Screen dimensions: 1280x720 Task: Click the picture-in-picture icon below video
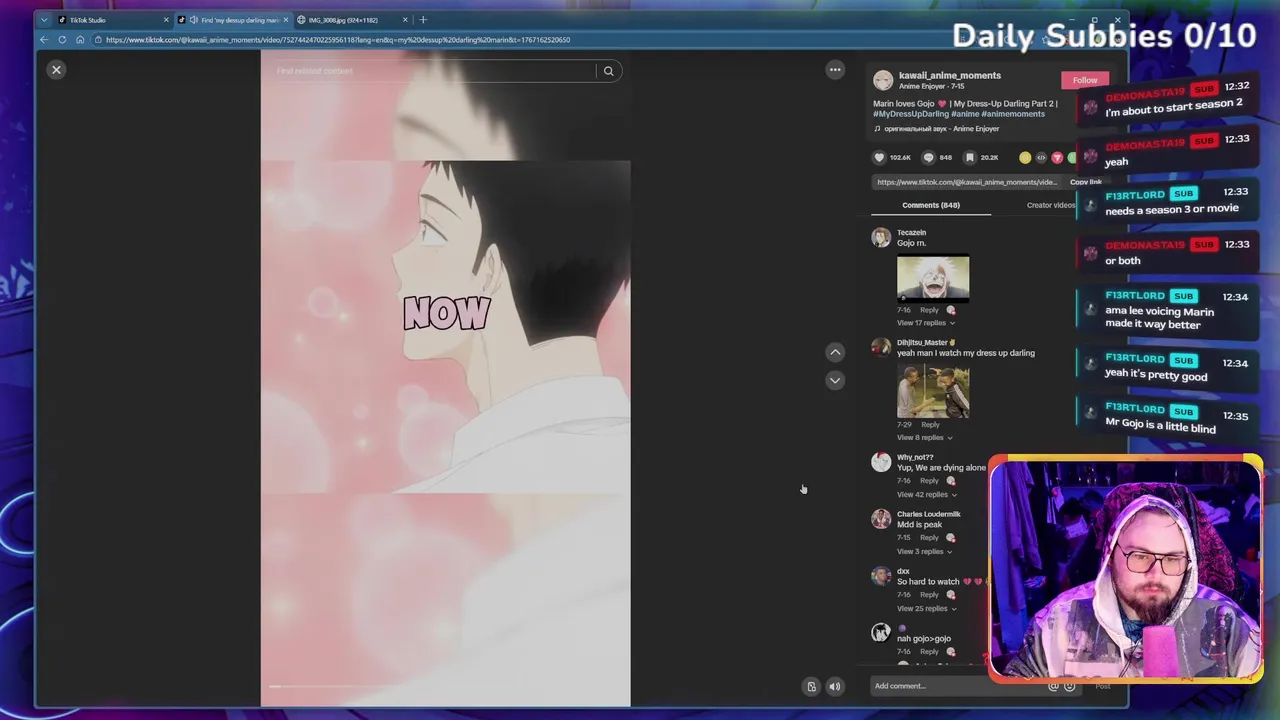[811, 686]
